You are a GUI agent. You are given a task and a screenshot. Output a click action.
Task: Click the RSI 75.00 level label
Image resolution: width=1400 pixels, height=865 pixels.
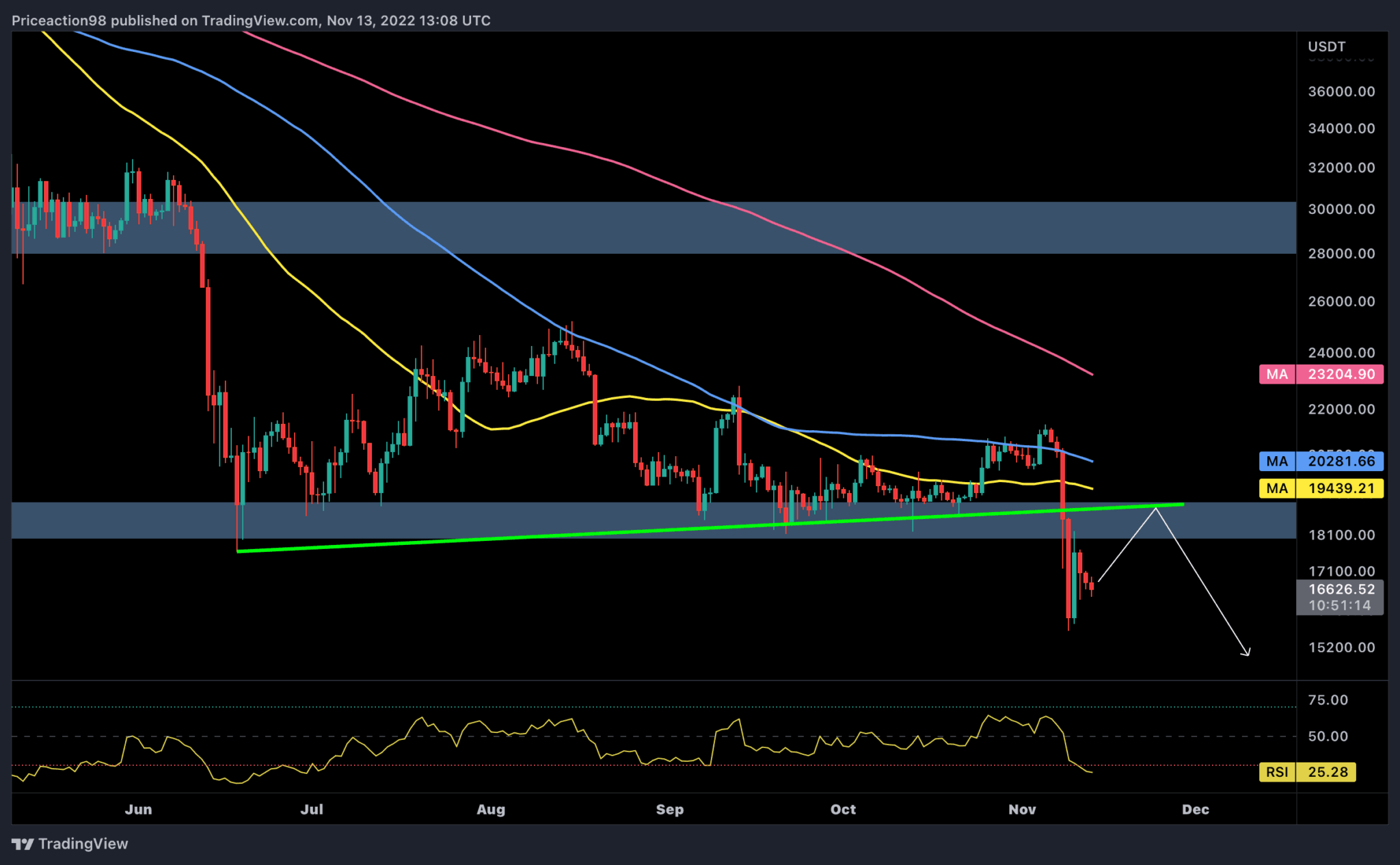(x=1327, y=700)
